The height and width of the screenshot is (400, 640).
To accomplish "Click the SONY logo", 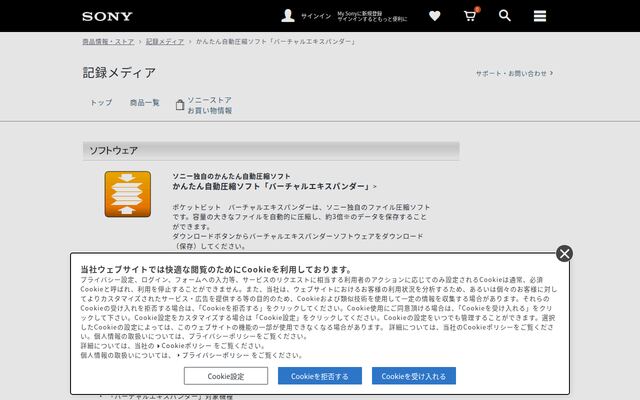I will [x=107, y=16].
